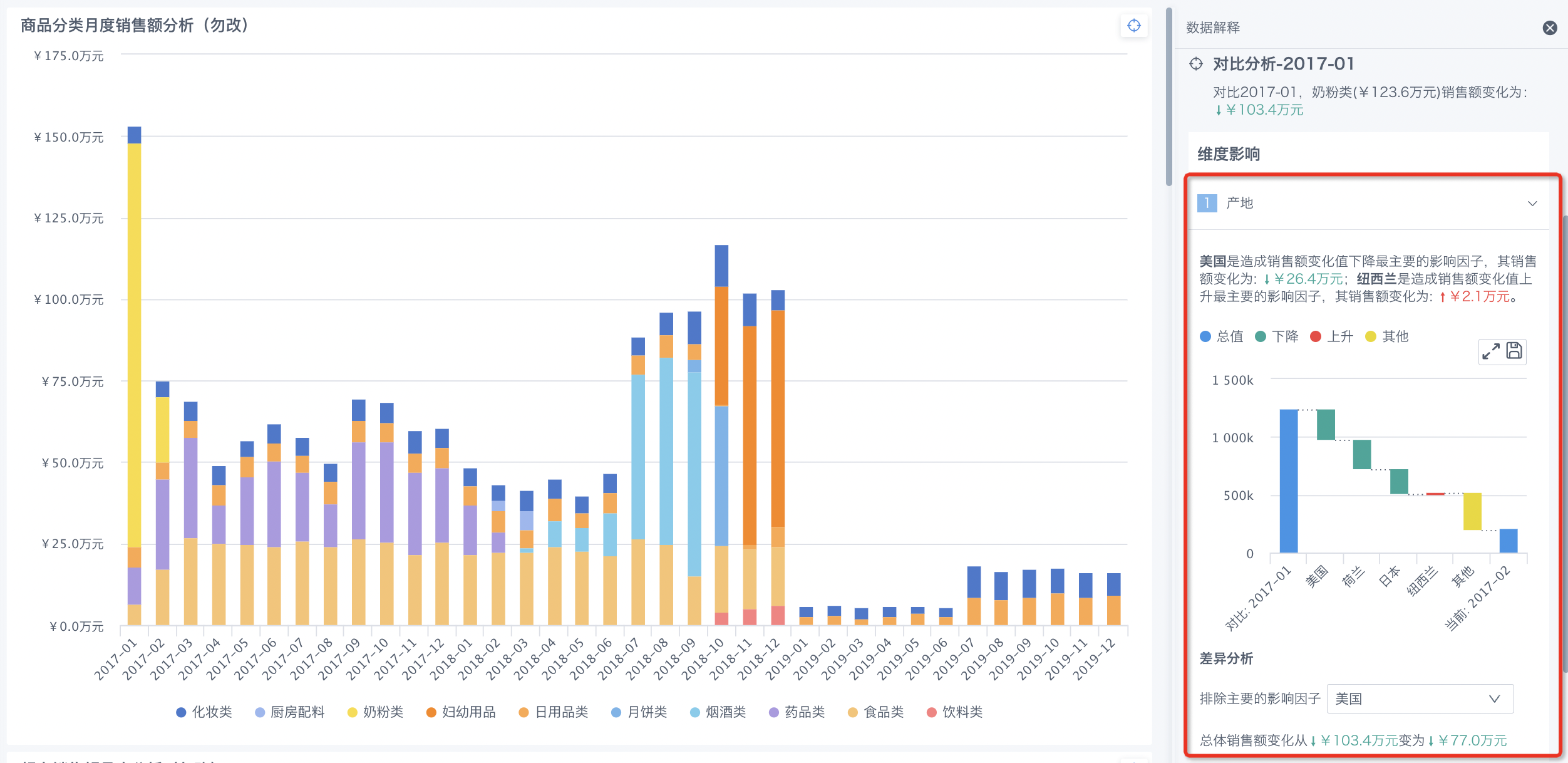Viewport: 1568px width, 763px height.
Task: Click the 数据解释 panel title
Action: [1213, 28]
